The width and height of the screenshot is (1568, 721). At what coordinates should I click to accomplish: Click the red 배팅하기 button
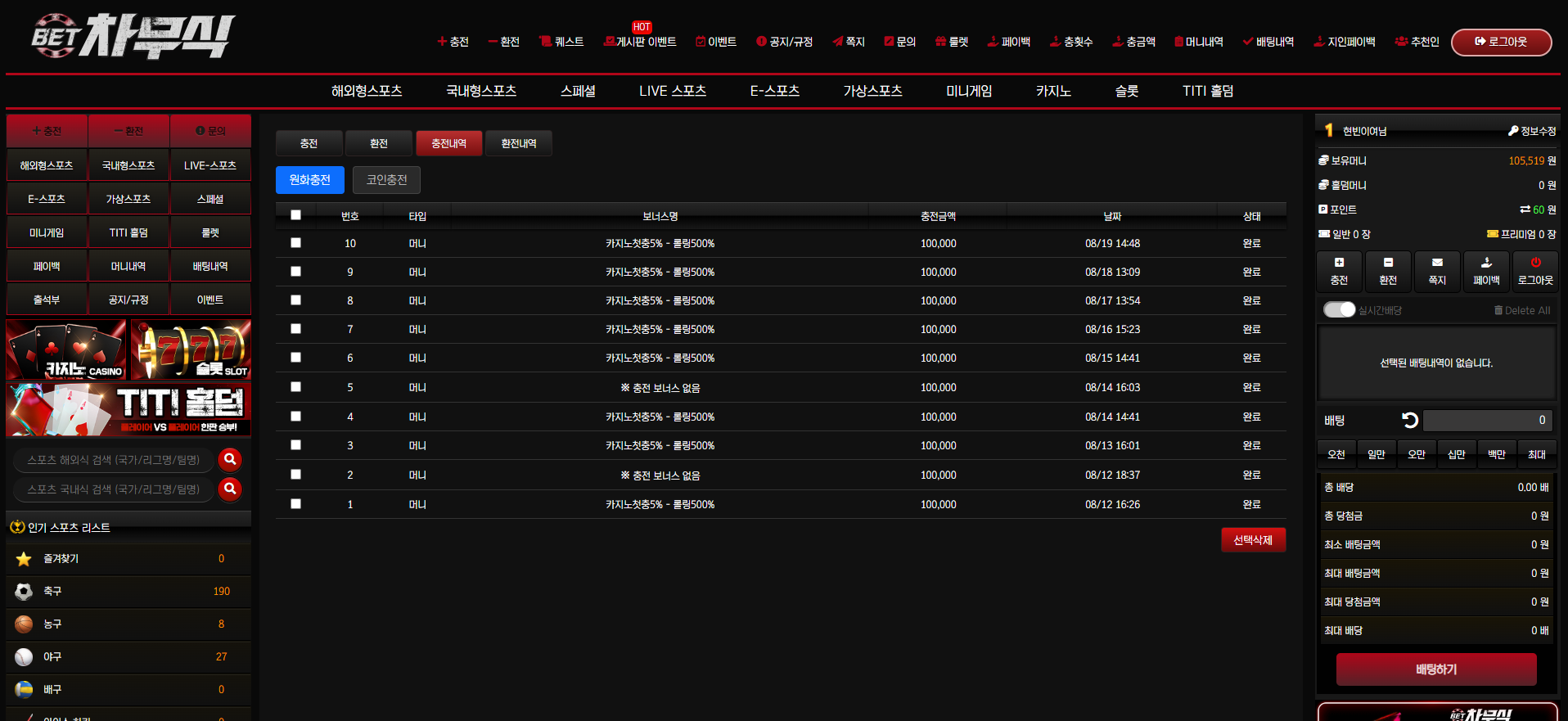click(1436, 669)
